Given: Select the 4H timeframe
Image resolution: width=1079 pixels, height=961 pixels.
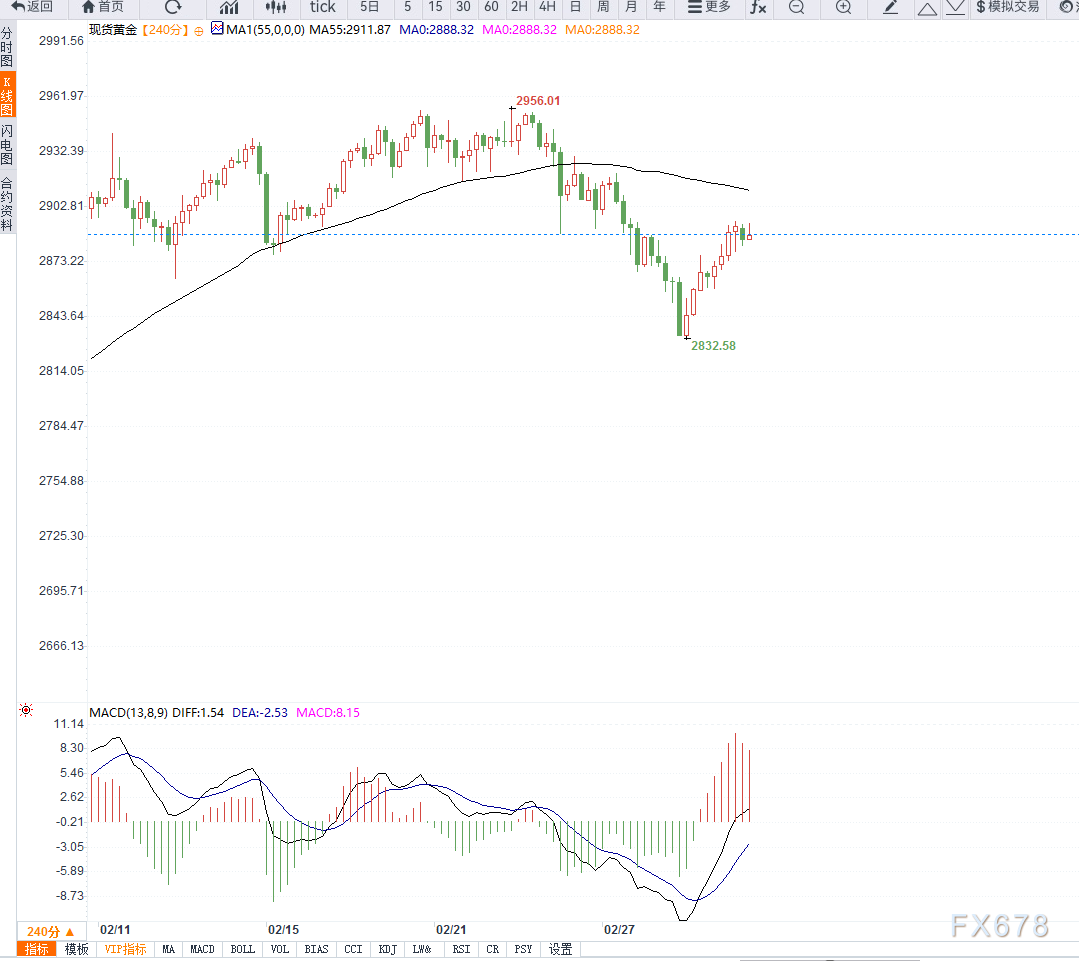Looking at the screenshot, I should point(547,7).
